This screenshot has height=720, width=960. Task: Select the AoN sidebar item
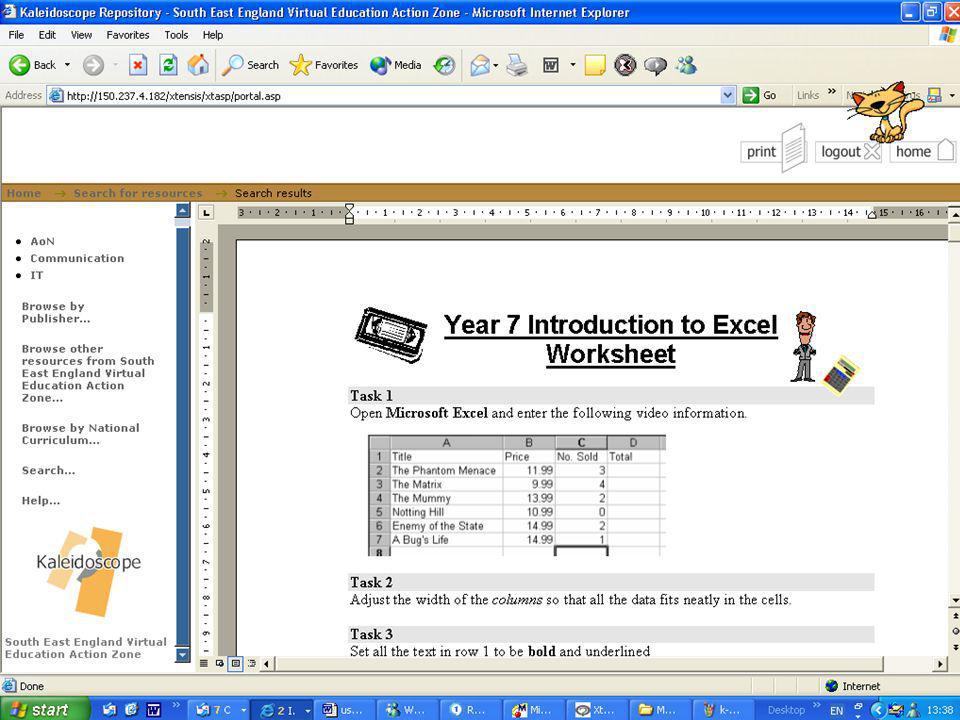(42, 241)
